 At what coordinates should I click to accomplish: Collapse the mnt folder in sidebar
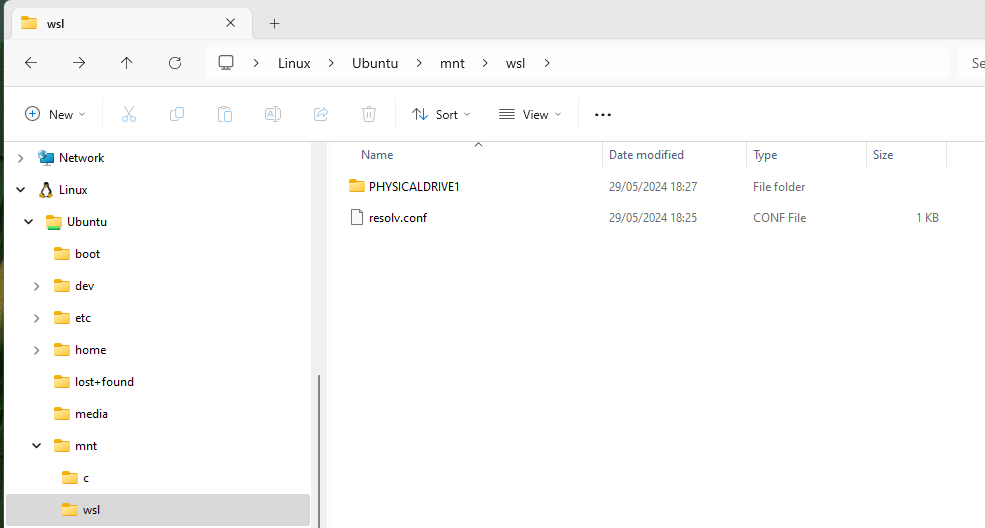pyautogui.click(x=37, y=446)
